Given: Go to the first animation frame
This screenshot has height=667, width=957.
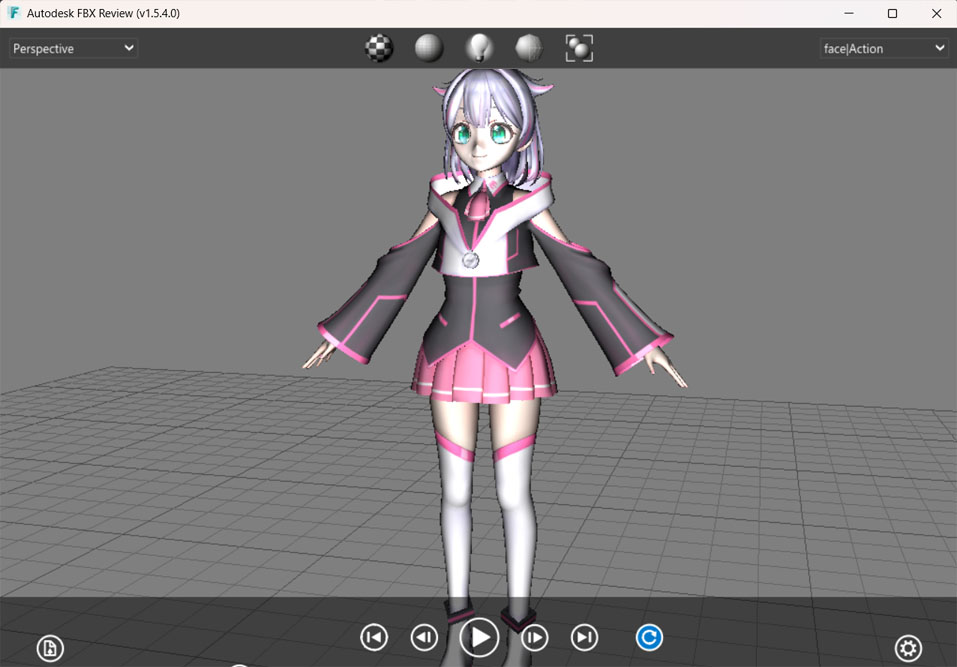Looking at the screenshot, I should point(374,638).
